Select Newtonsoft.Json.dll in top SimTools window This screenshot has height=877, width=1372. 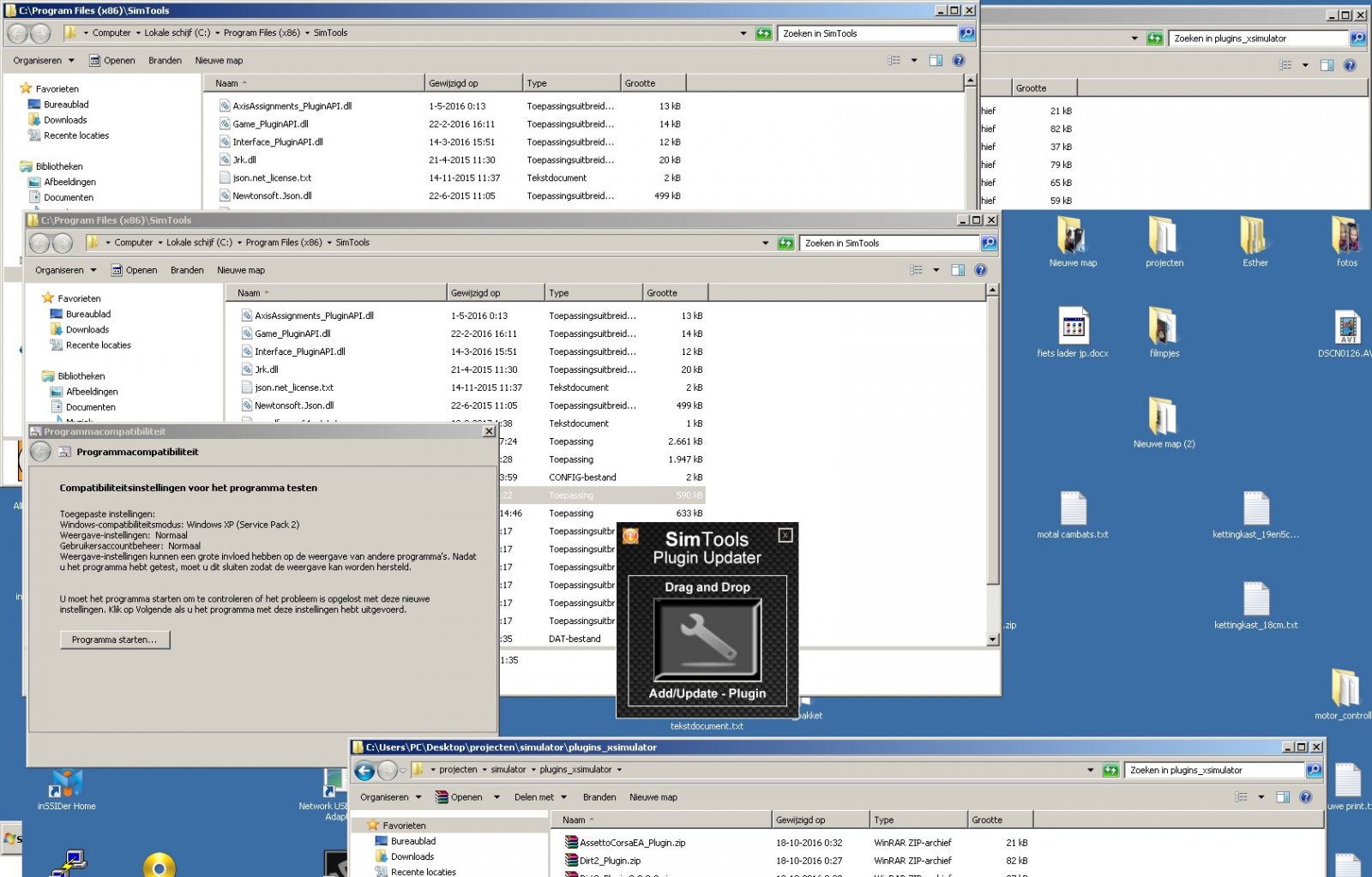point(271,196)
